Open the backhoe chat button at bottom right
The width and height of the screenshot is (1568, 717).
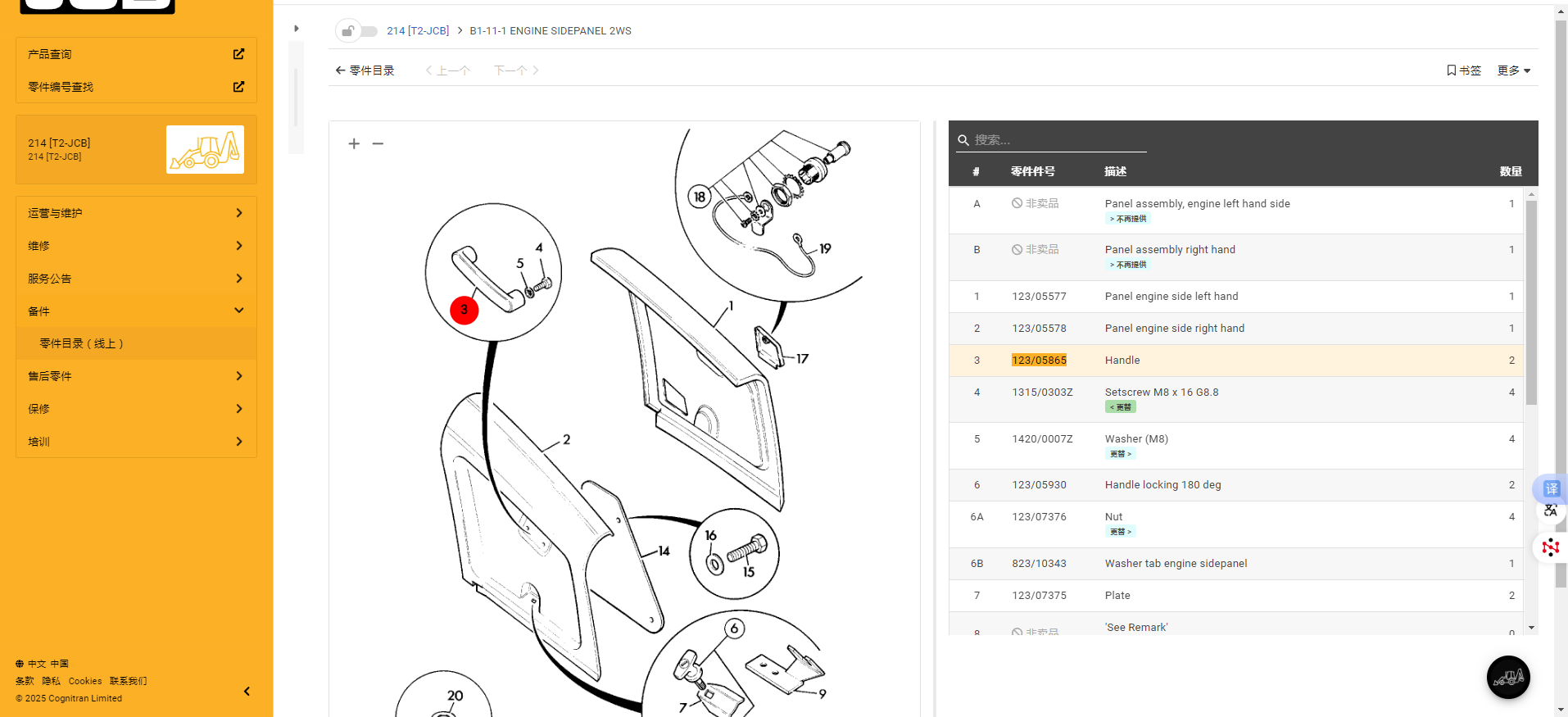(1507, 677)
